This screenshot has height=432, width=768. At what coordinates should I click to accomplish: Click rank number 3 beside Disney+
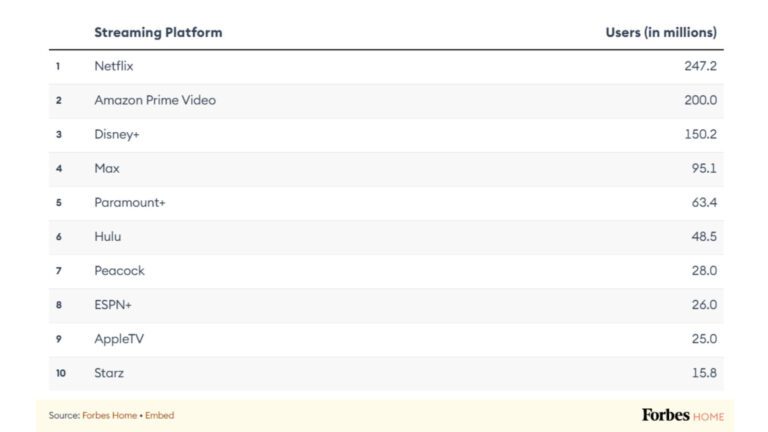coord(59,134)
